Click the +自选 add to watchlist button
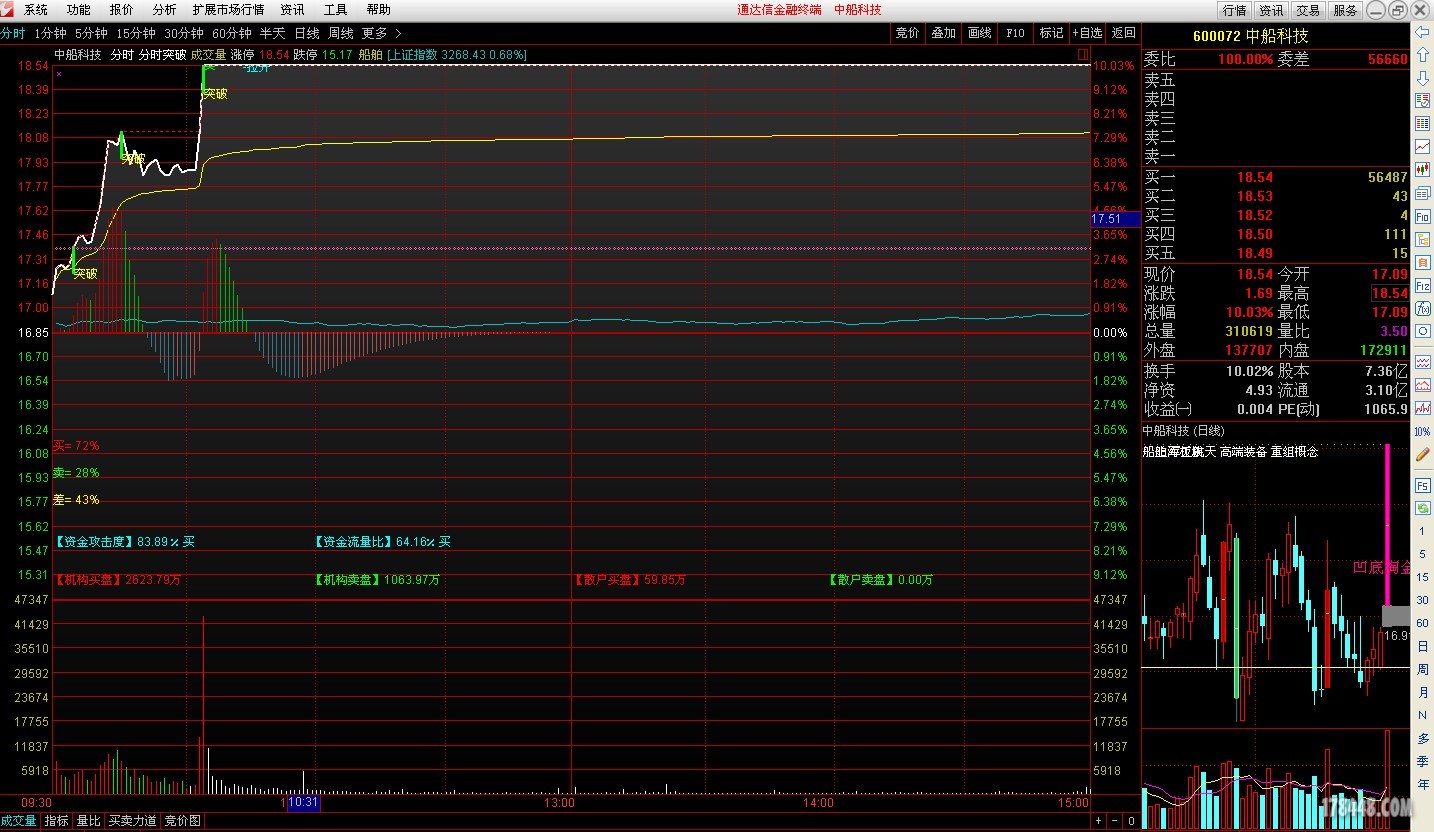 [1088, 33]
